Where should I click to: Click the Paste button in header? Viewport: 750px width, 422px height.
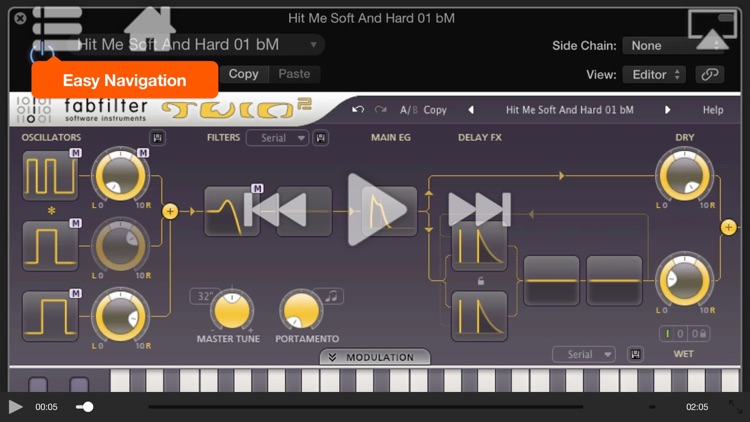[x=294, y=74]
